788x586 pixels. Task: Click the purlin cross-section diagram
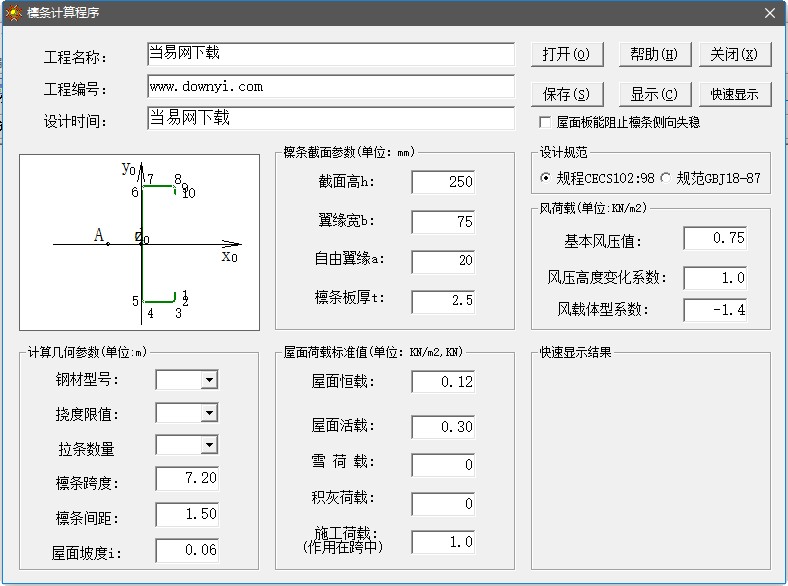point(139,243)
